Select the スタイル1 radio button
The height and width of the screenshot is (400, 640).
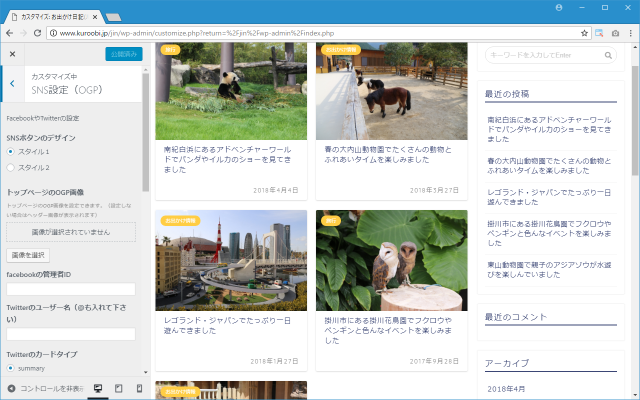tap(11, 151)
